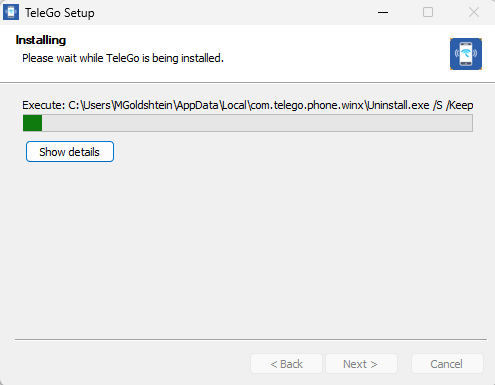Click the TeleGo phone logo in header
Viewport: 495px width, 385px height.
[466, 54]
